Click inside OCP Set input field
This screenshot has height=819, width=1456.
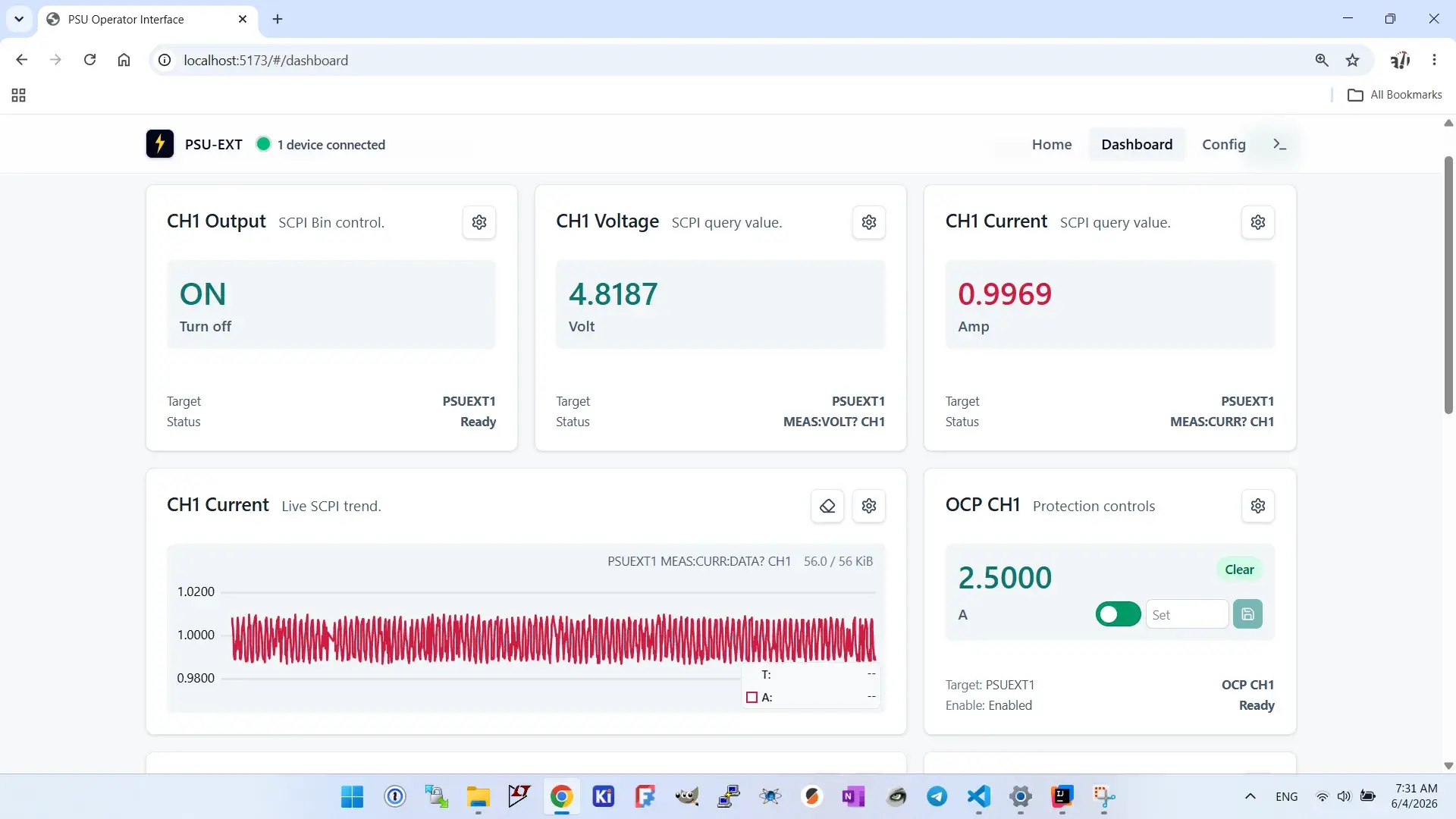(x=1187, y=614)
